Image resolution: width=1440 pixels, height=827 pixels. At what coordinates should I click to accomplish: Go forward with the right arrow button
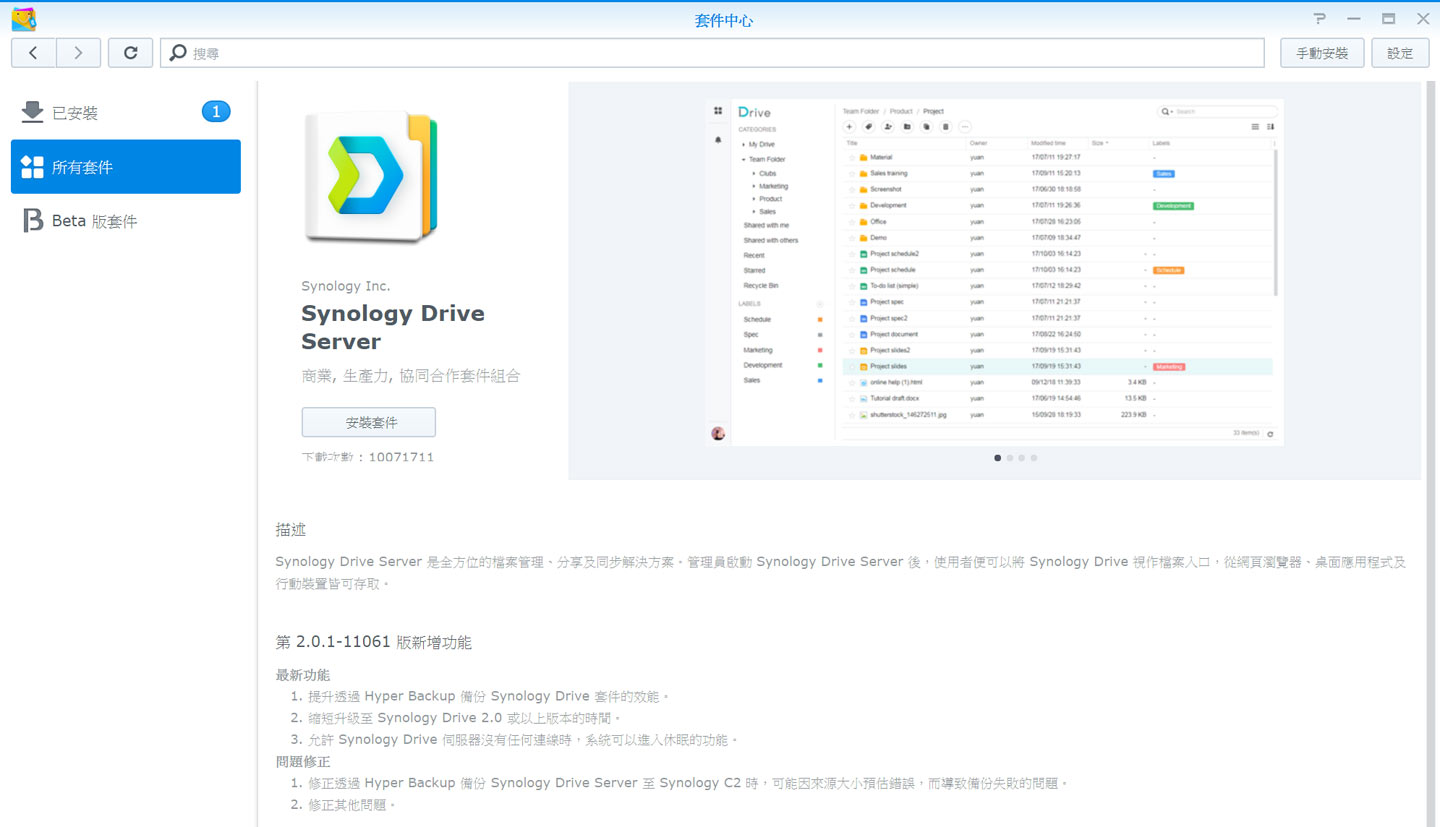[x=78, y=53]
